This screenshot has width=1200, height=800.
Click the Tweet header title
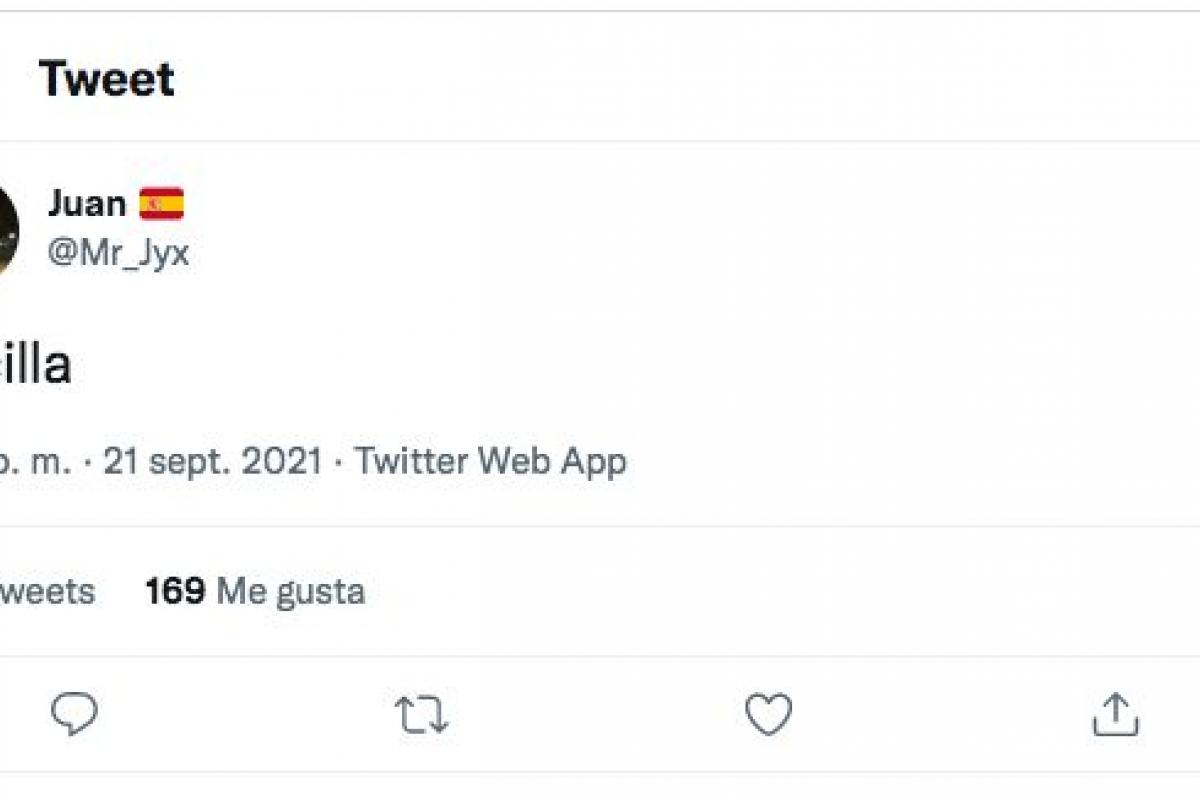pyautogui.click(x=107, y=79)
